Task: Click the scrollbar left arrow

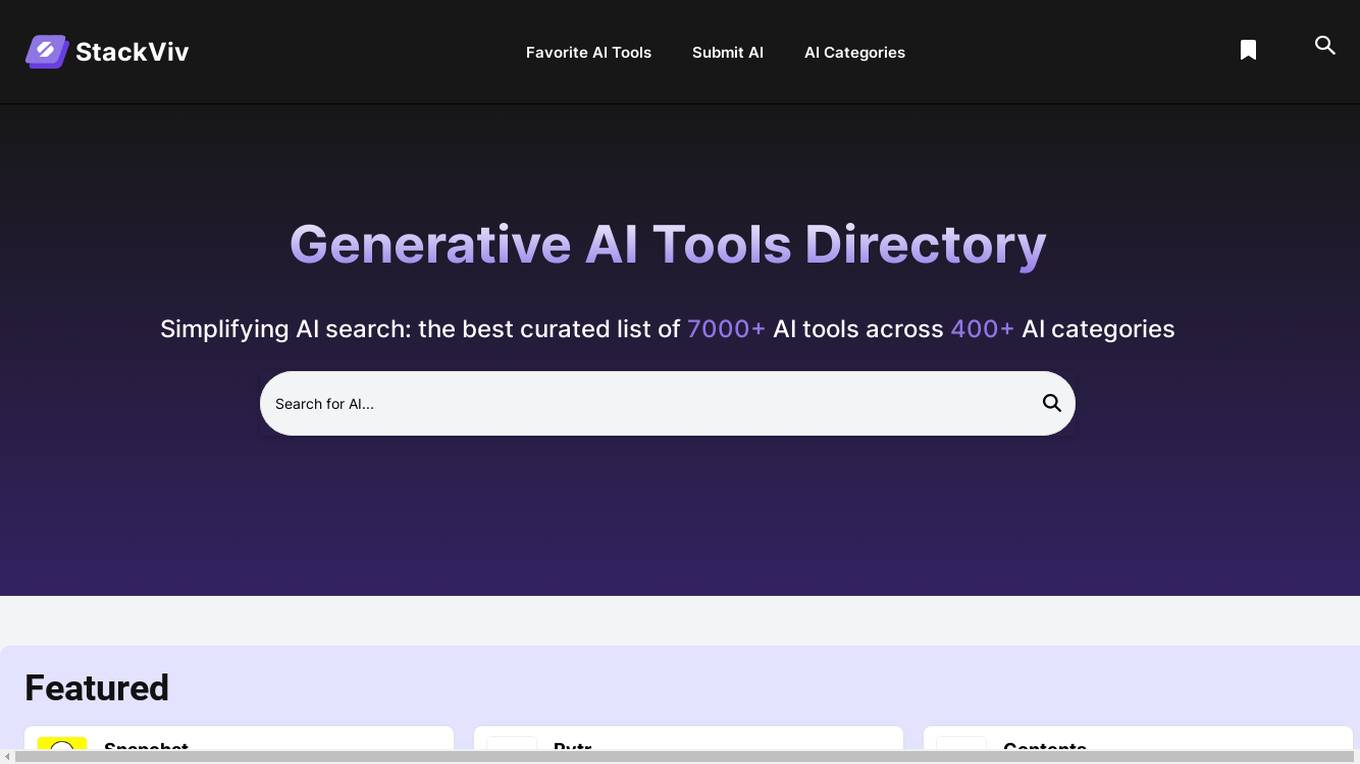Action: (7, 757)
